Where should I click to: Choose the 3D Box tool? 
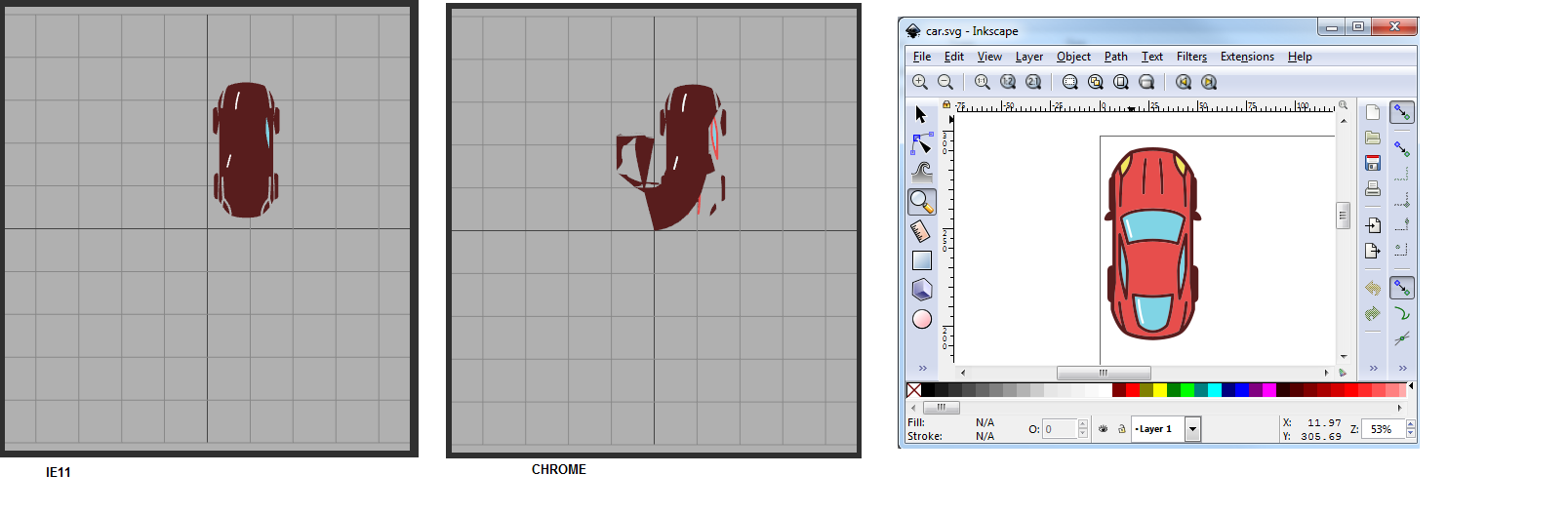(921, 290)
